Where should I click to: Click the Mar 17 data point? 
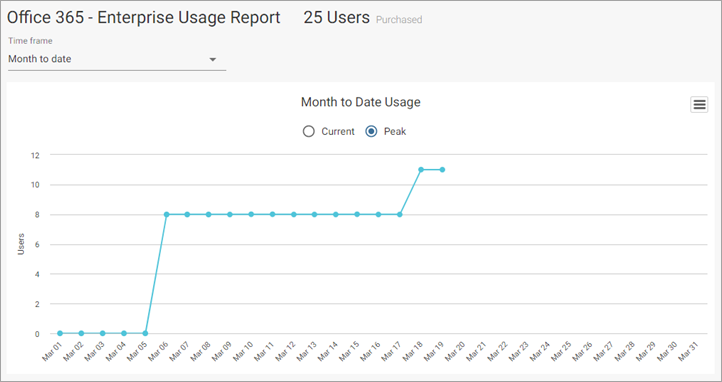coord(400,214)
